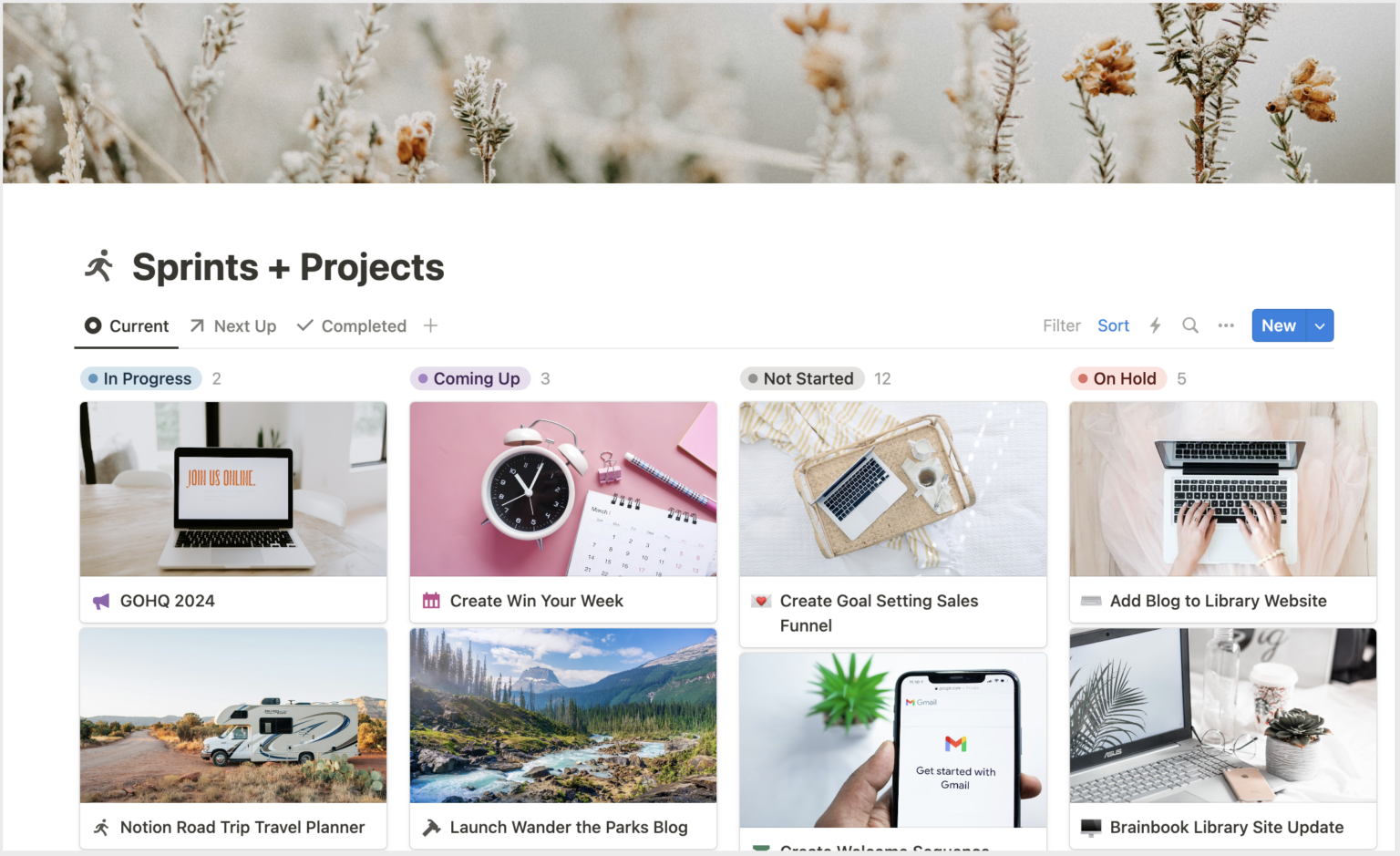Select the Current view tab
Viewport: 1400px width, 856px height.
127,325
